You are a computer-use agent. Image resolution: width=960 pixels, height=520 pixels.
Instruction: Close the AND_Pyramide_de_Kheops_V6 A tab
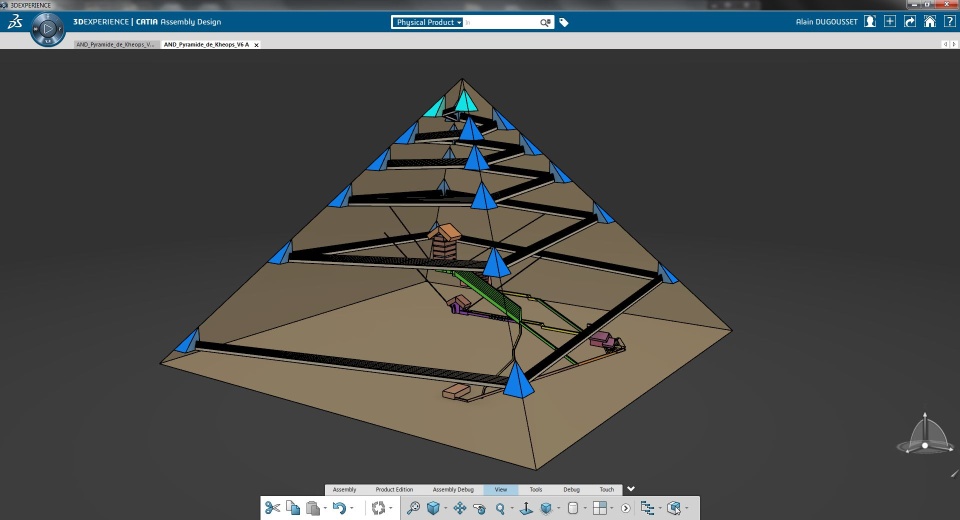[257, 45]
